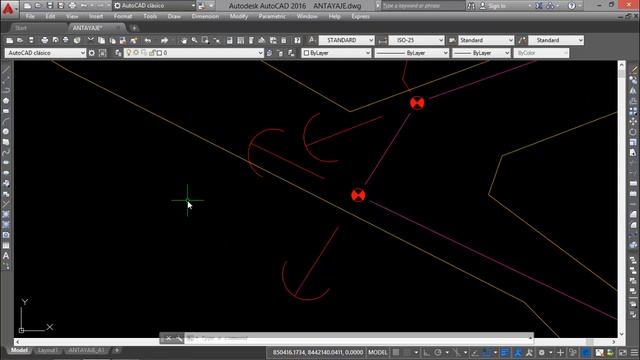
Task: Click the Save icon in Standard toolbar
Action: coord(31,40)
